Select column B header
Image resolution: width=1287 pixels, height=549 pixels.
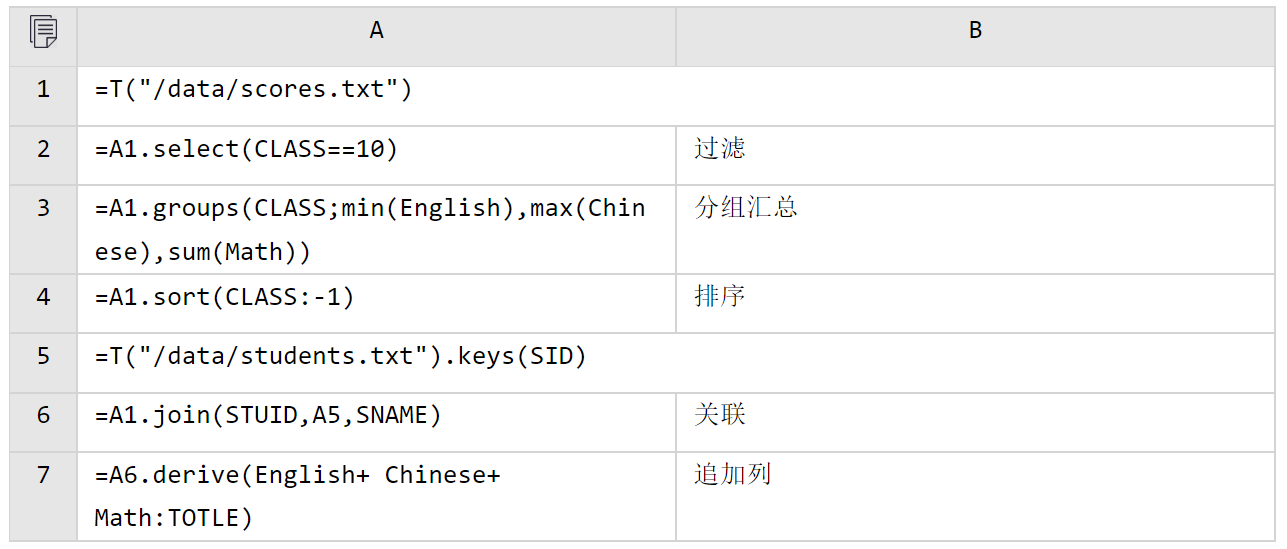tap(975, 31)
